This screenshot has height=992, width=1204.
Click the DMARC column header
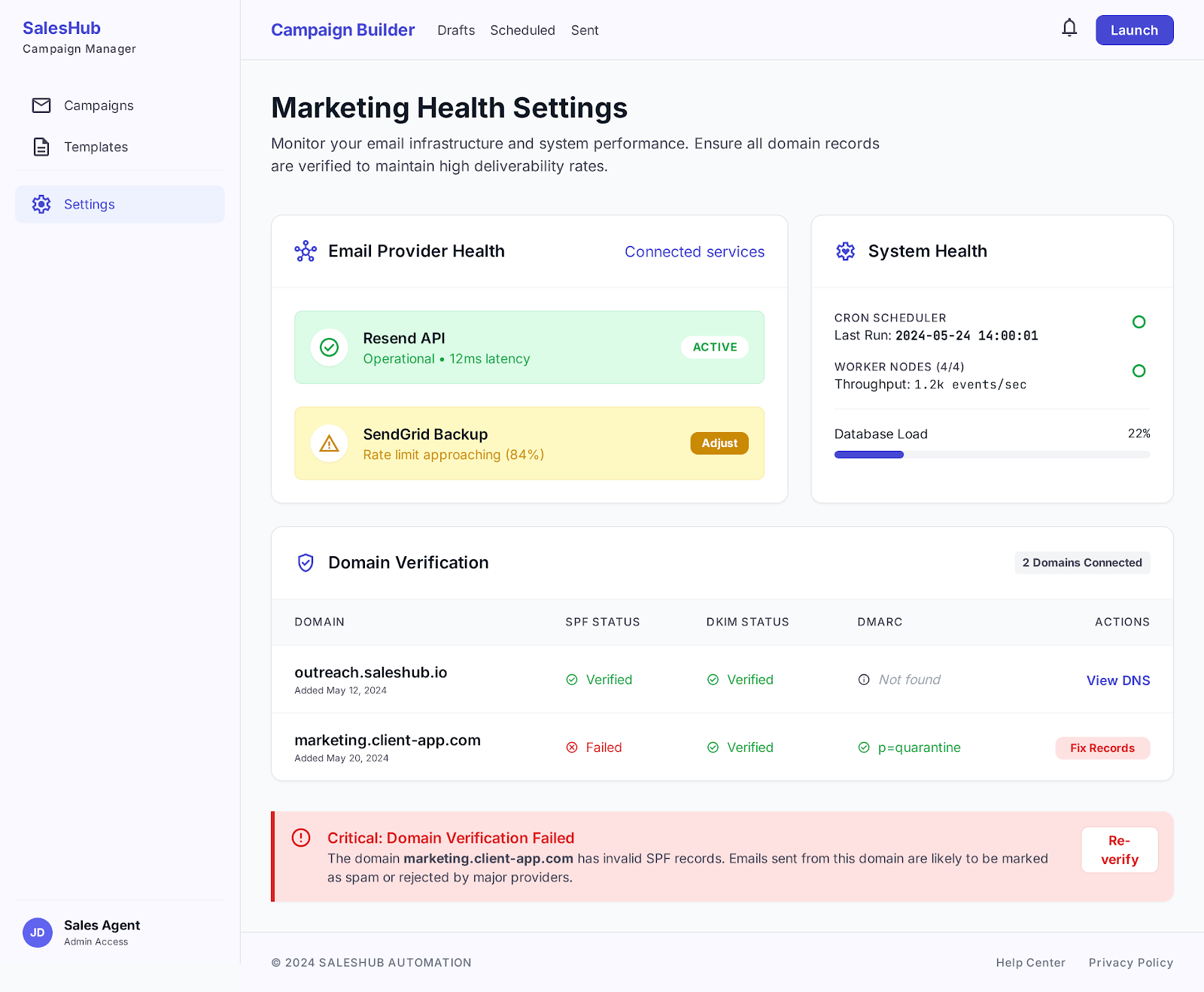point(880,622)
